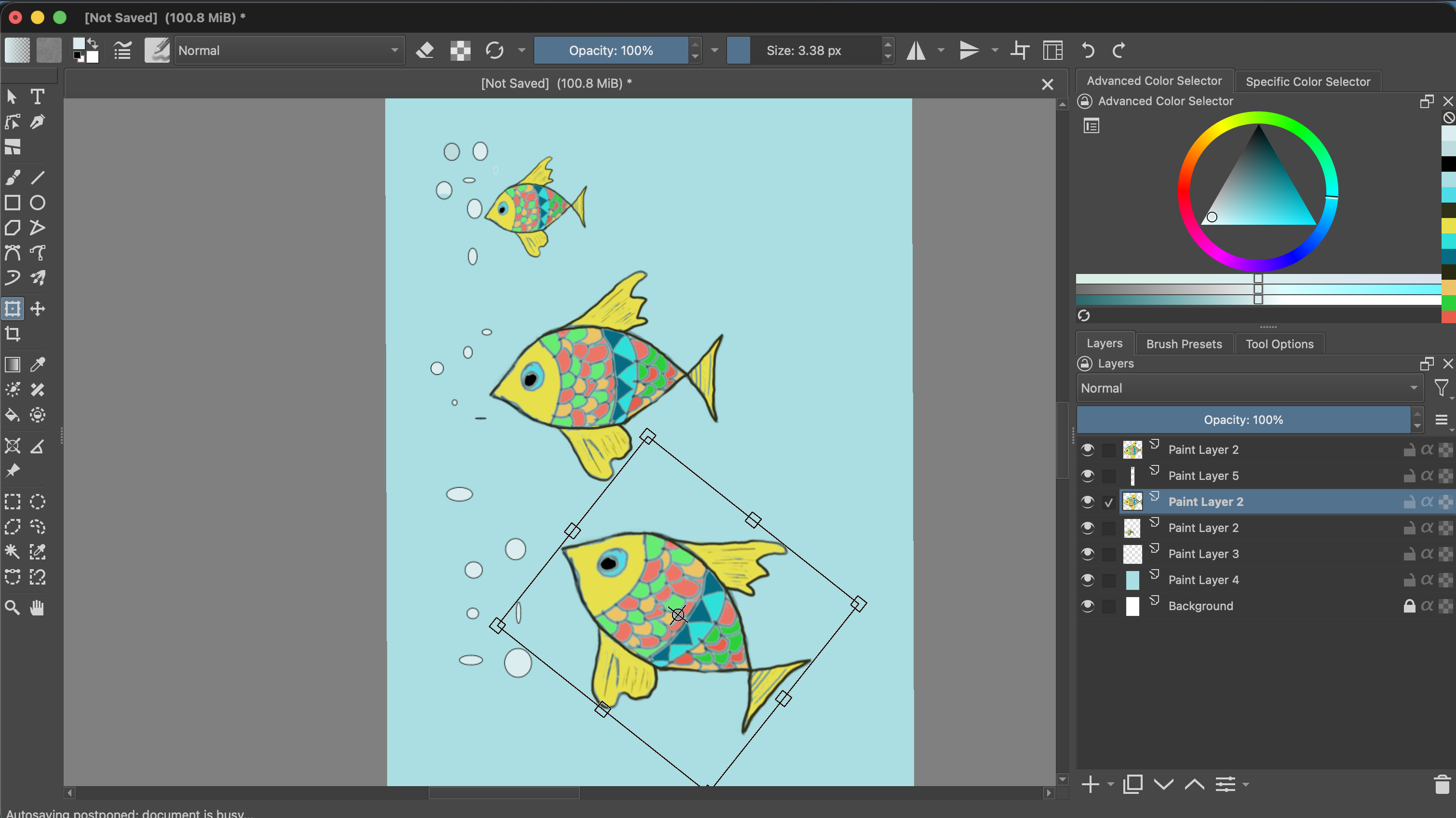Toggle visibility of Paint Layer 3
This screenshot has width=1456, height=818.
tap(1087, 553)
